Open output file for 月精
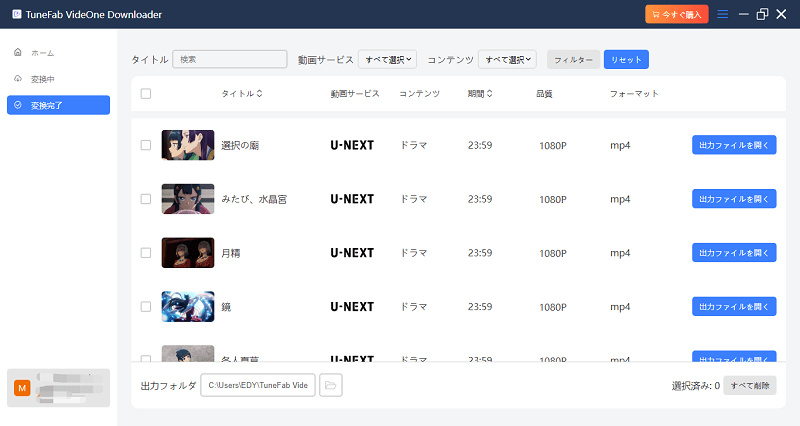This screenshot has width=800, height=426. [734, 253]
